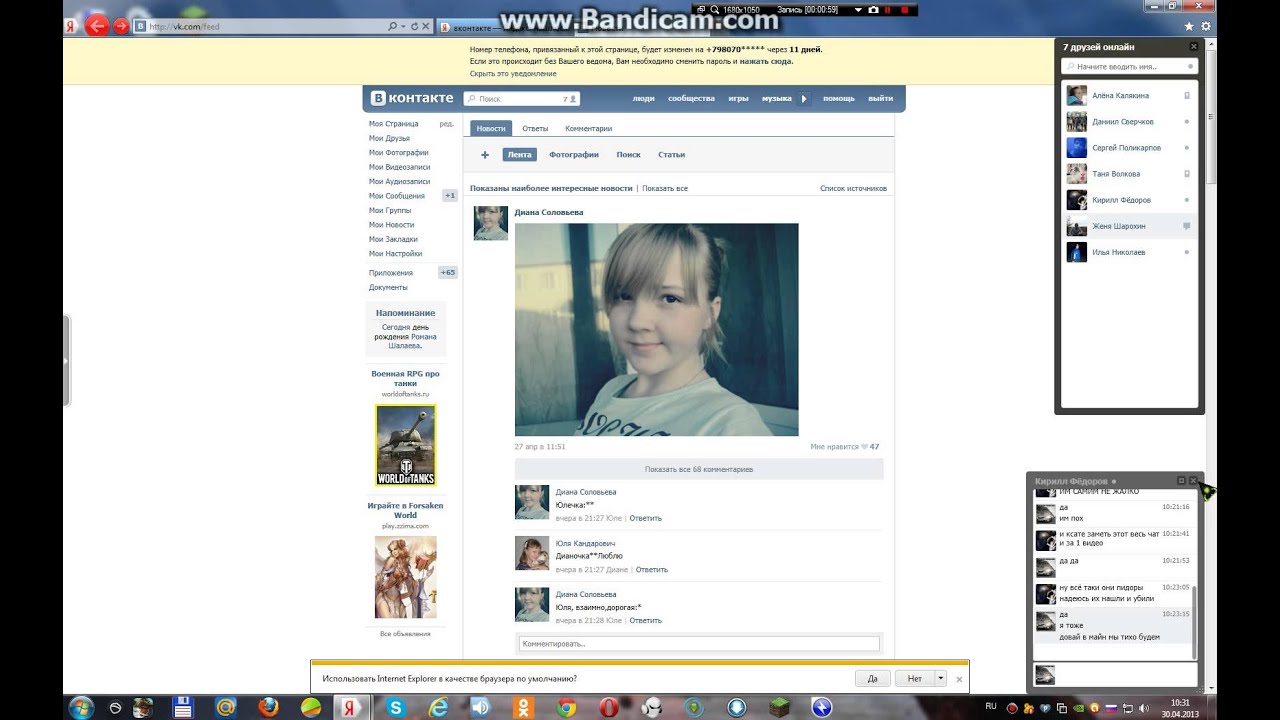Image resolution: width=1280 pixels, height=720 pixels.
Task: Click the browser Forward arrow button
Action: tap(121, 26)
